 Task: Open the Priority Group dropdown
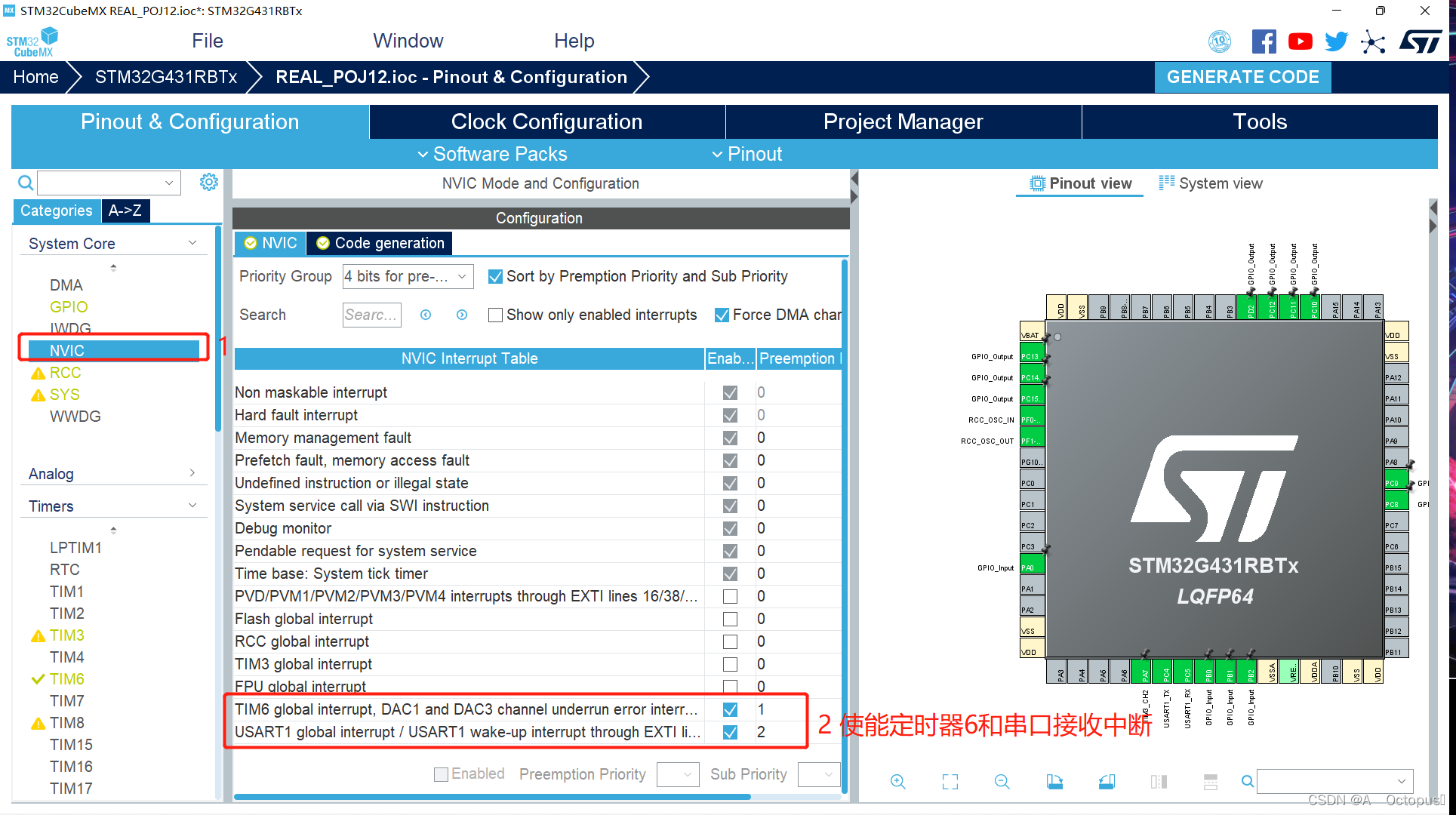pos(408,276)
